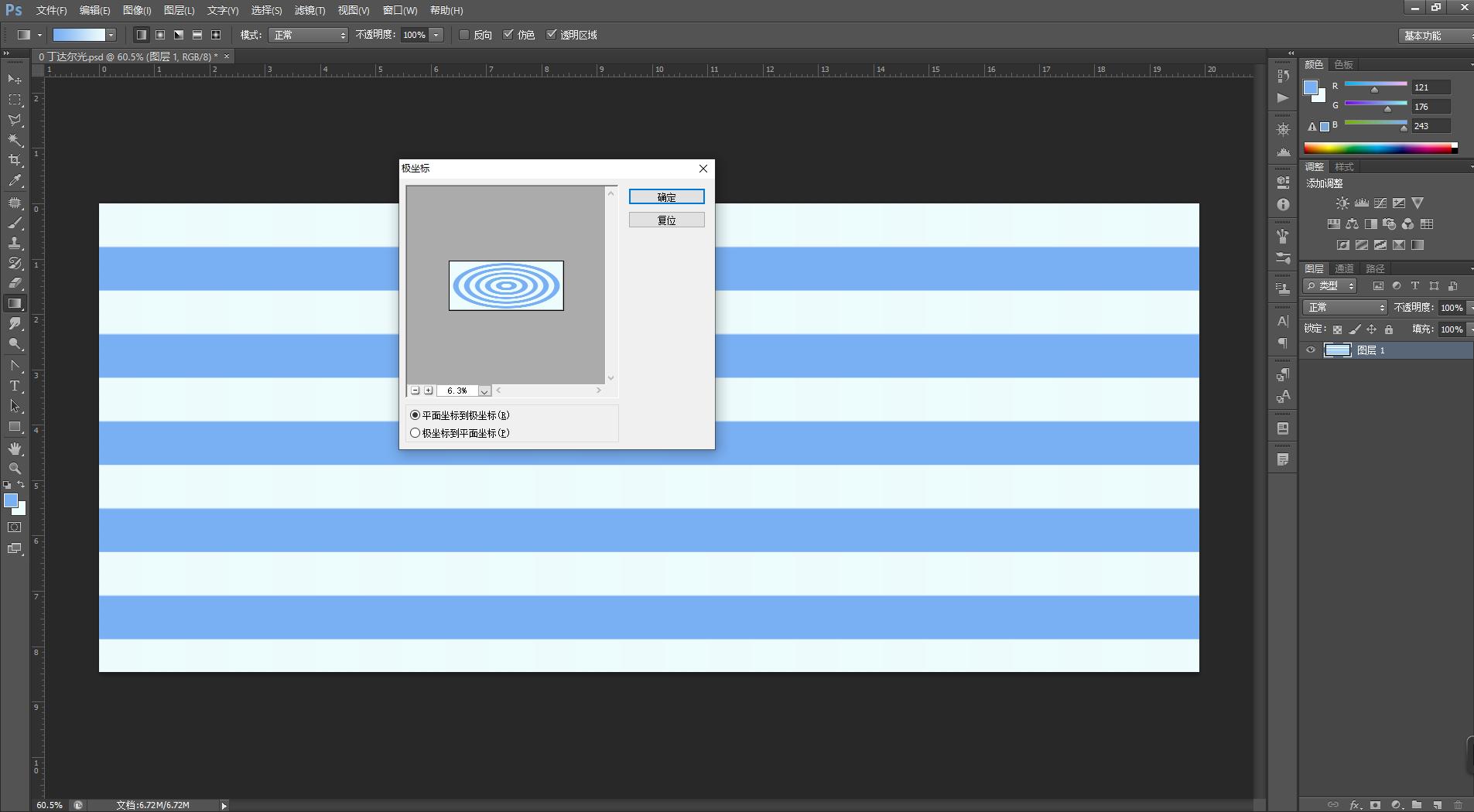Hide 图层 1 with eye icon
This screenshot has height=812, width=1474.
[1311, 350]
